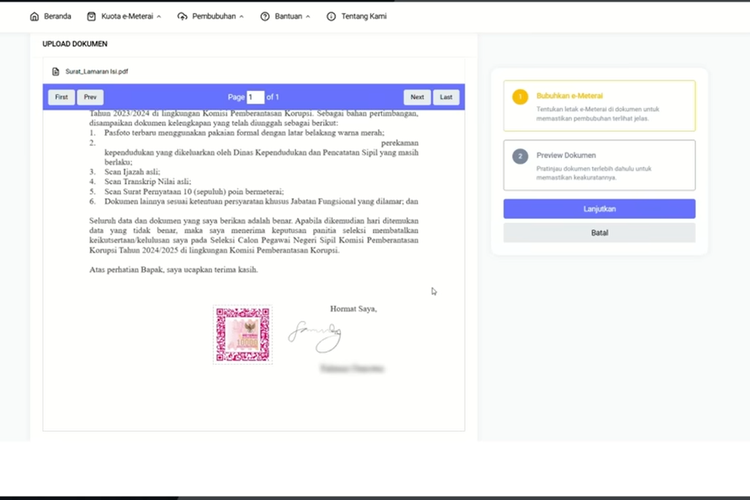
Task: Click the page number input field
Action: point(255,97)
